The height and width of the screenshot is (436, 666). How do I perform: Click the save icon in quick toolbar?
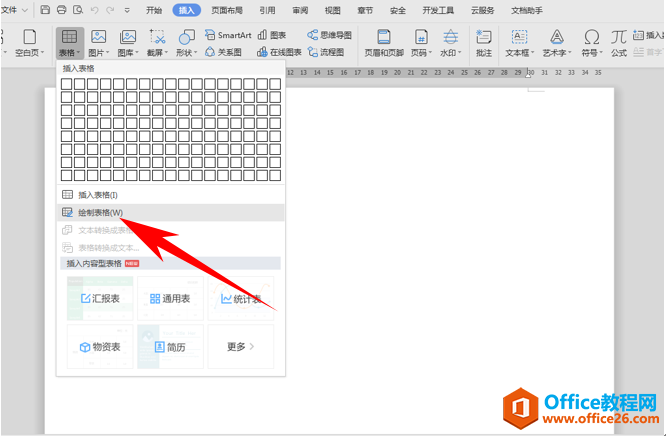tap(45, 10)
